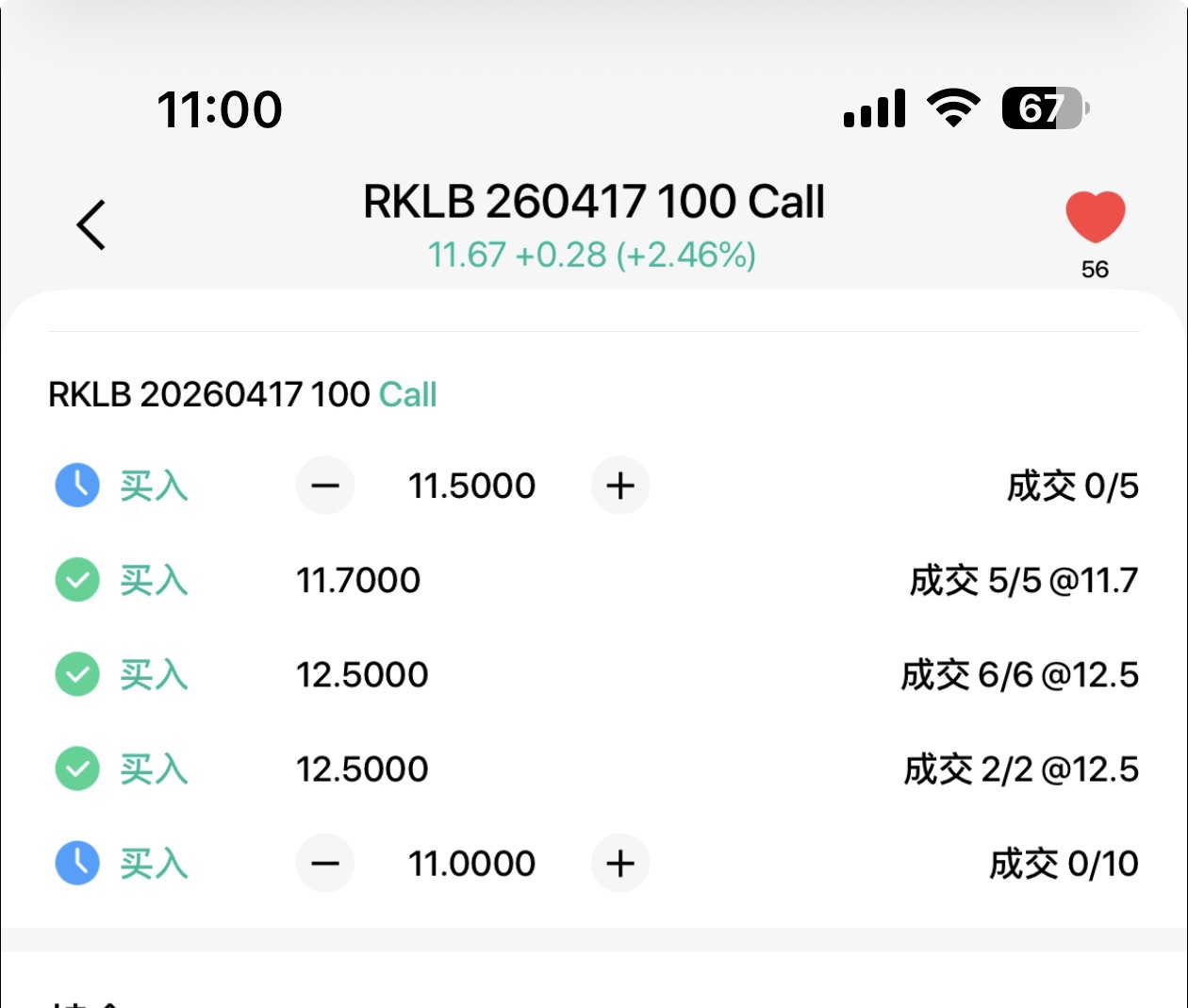Decrease price of the 11.5000 order
Image resolution: width=1188 pixels, height=1008 pixels.
coord(325,486)
